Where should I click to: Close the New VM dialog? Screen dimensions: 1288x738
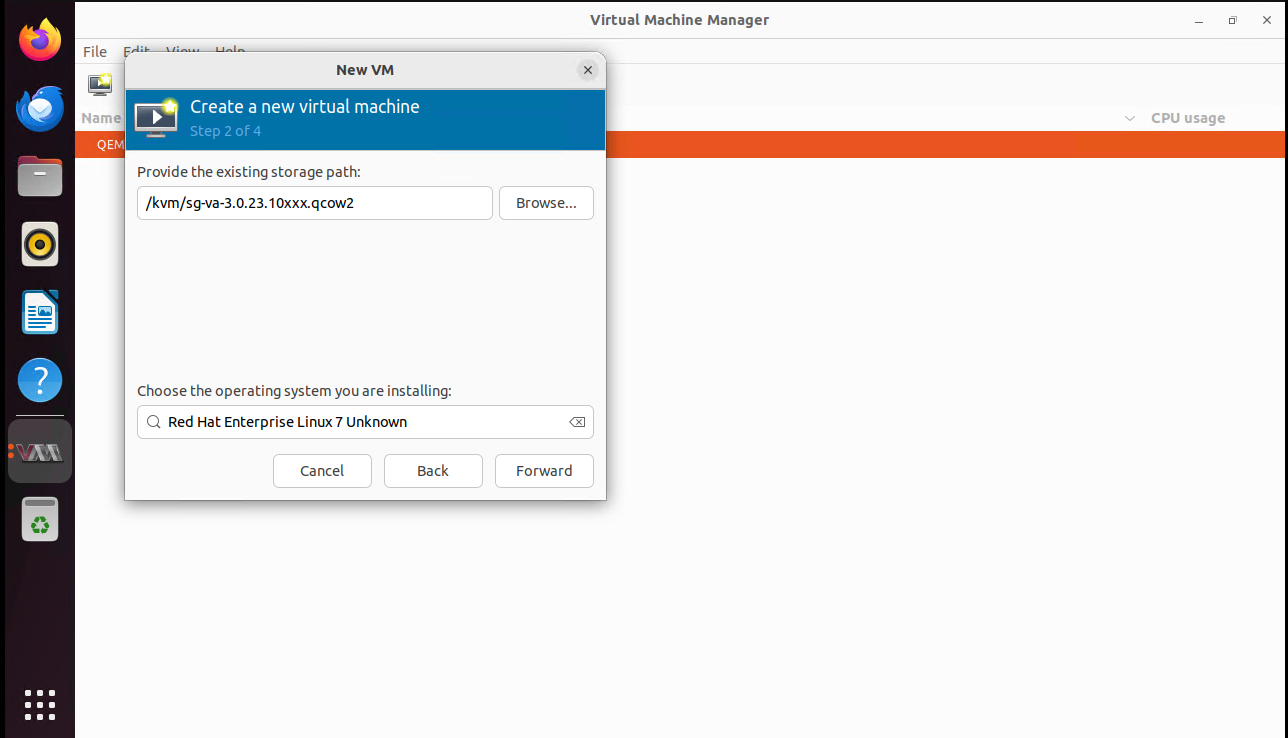point(588,70)
